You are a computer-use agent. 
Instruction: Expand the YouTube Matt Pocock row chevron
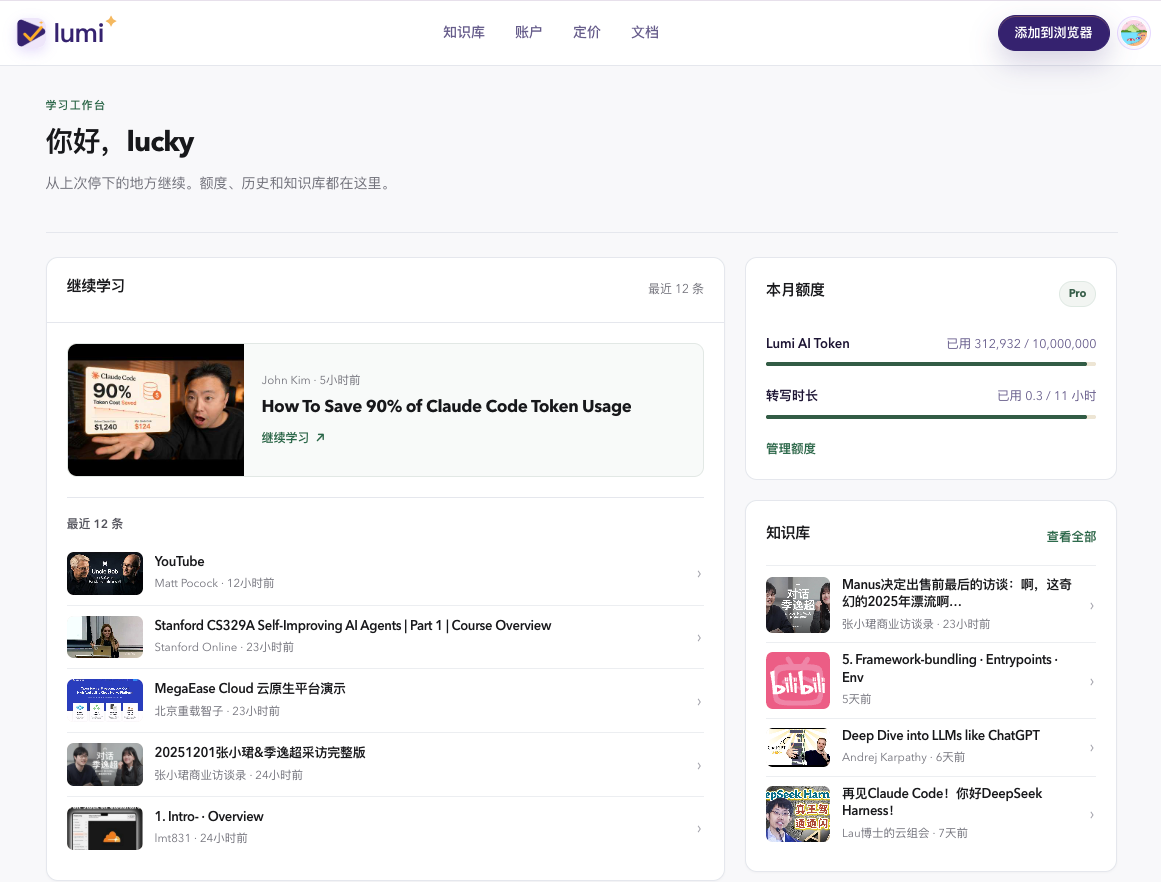click(699, 574)
